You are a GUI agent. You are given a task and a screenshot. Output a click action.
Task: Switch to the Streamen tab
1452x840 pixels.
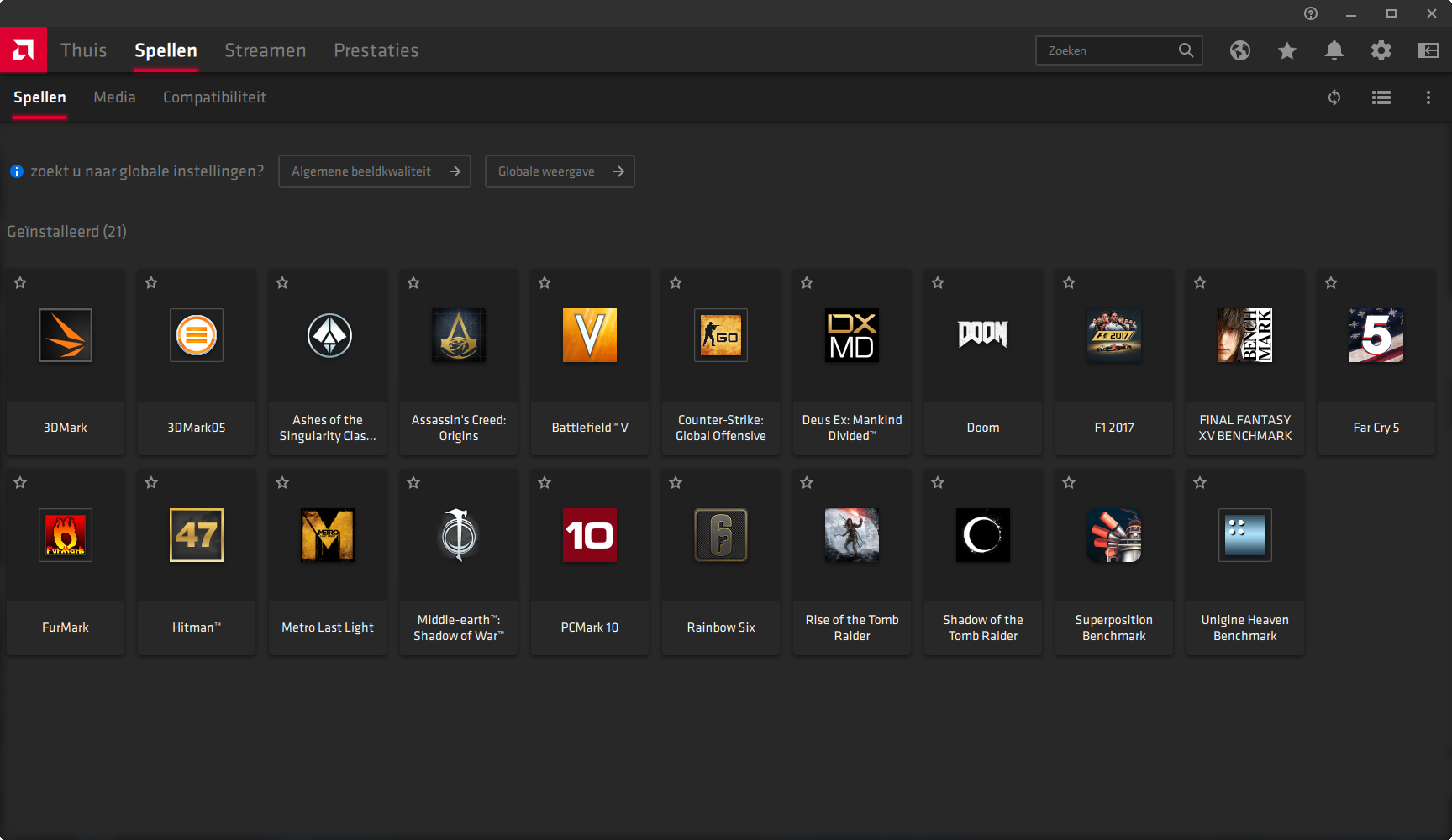click(x=266, y=50)
